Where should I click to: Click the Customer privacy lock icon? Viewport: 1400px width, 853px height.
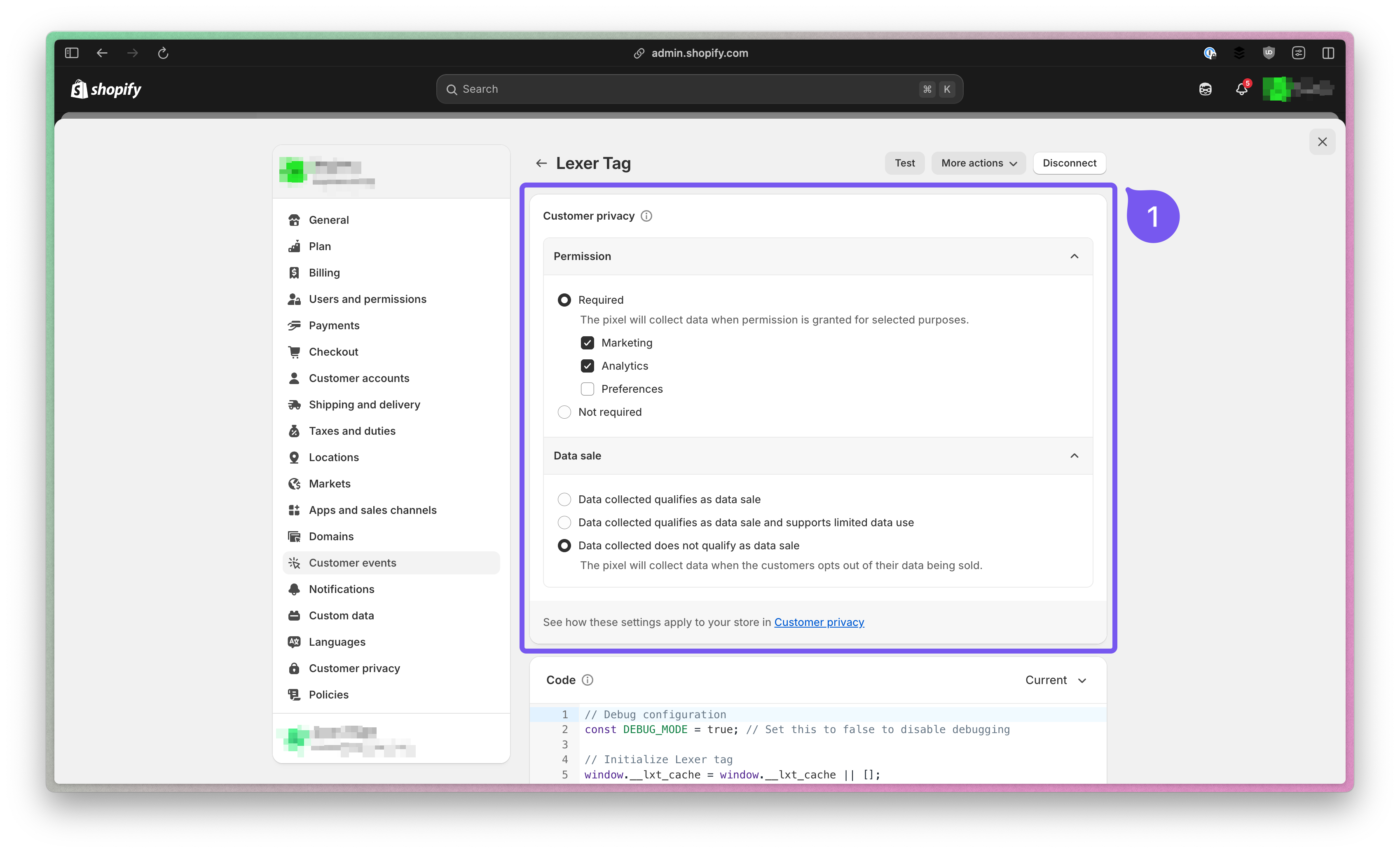pyautogui.click(x=294, y=668)
